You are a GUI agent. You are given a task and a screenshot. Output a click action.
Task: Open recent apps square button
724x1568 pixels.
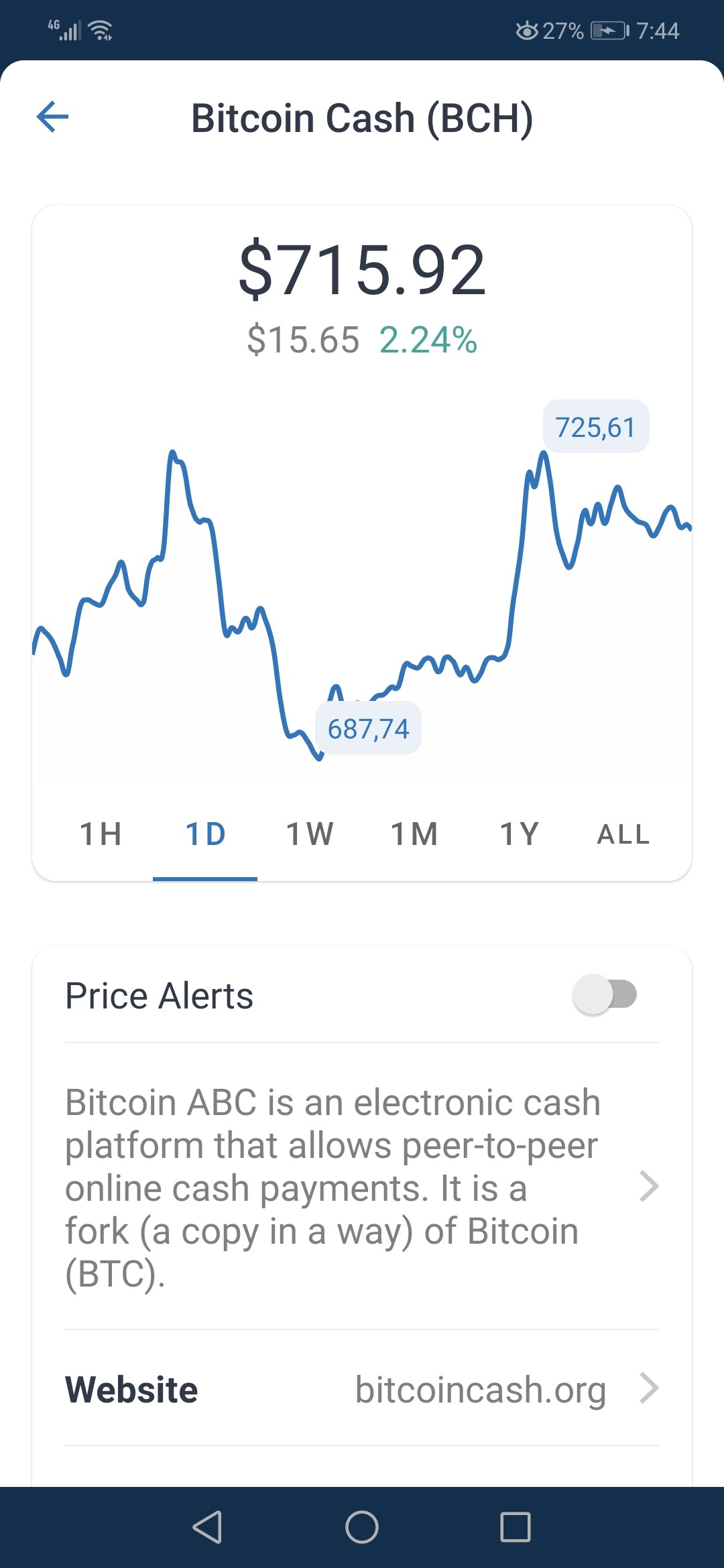[x=516, y=1527]
